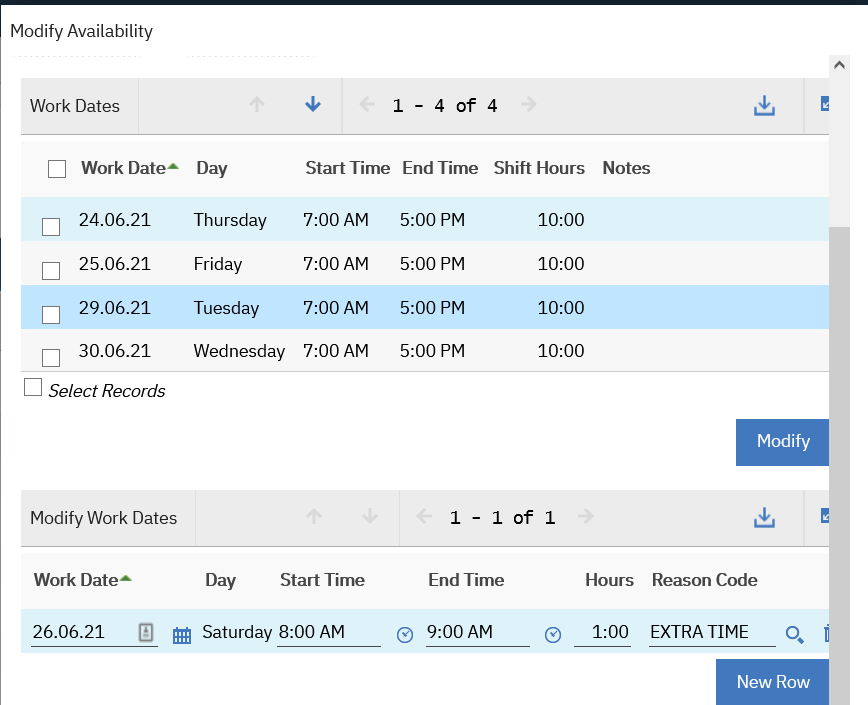
Task: Sort Modify Work Dates by Work Date
Action: pos(76,580)
